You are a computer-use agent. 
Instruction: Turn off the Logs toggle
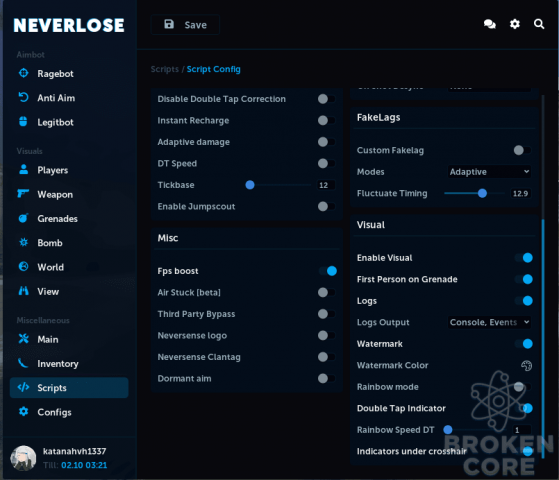click(523, 301)
